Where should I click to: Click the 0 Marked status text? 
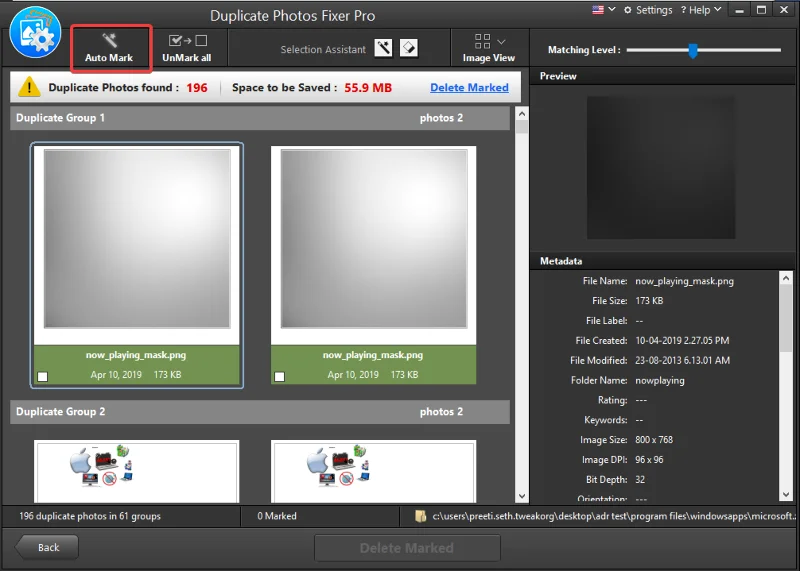coord(277,516)
